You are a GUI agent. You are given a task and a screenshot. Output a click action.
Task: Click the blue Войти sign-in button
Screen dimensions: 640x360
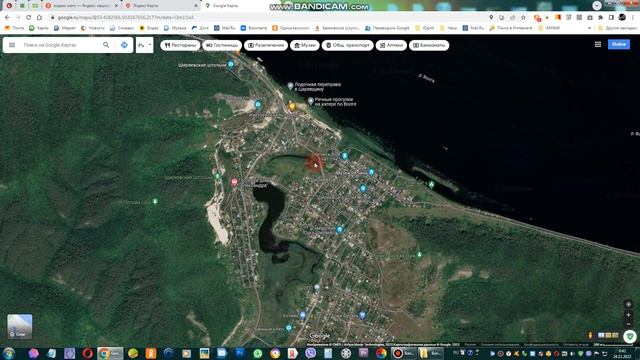[x=619, y=44]
